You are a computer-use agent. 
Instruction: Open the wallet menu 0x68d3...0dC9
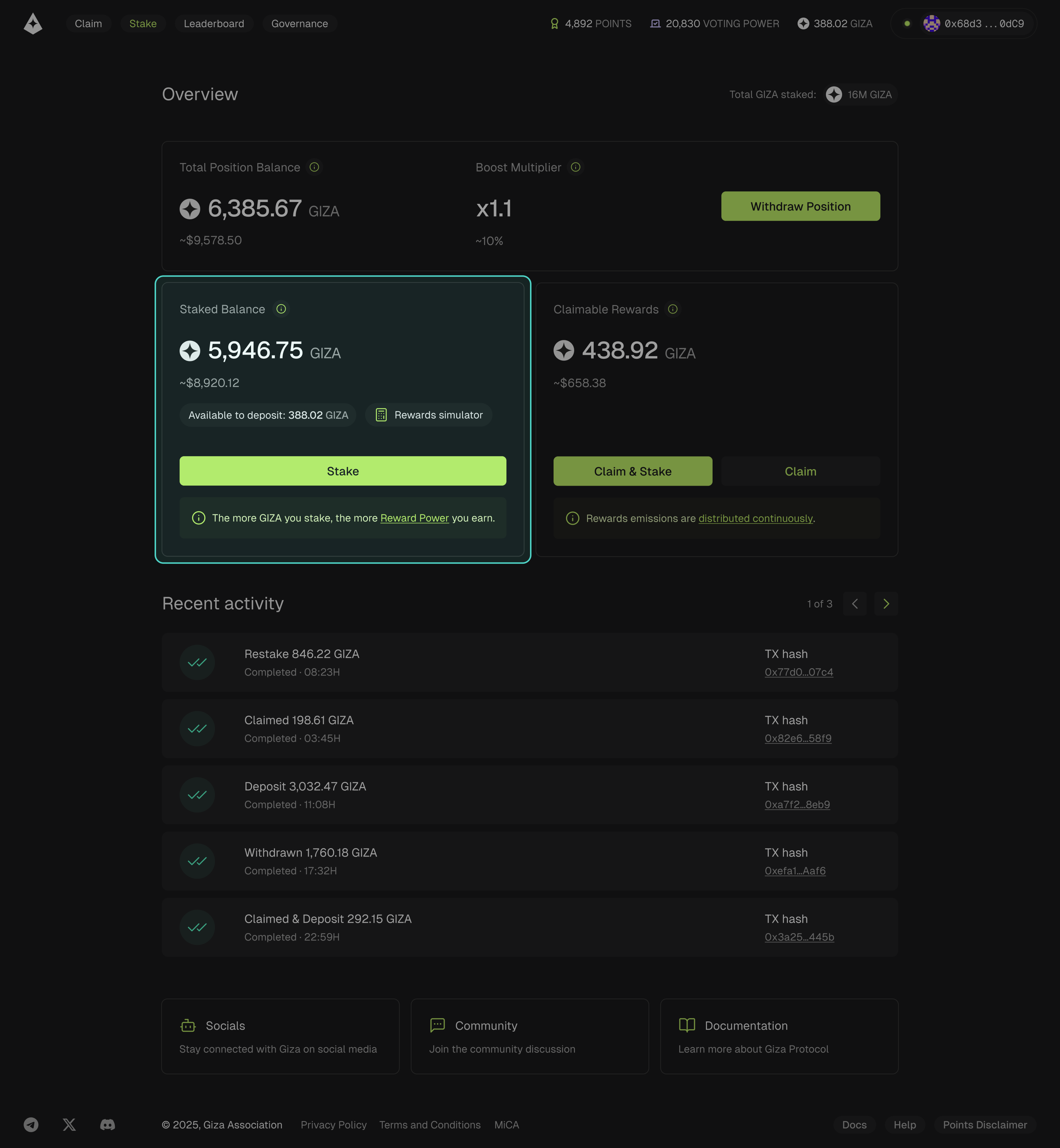point(964,24)
